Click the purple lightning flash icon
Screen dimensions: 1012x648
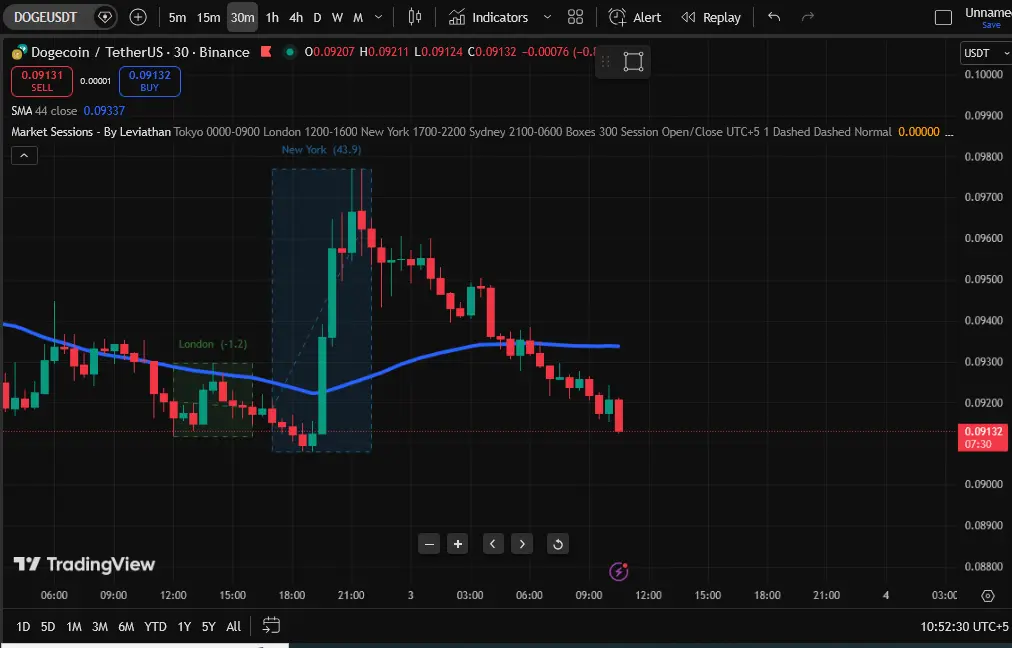[x=618, y=571]
